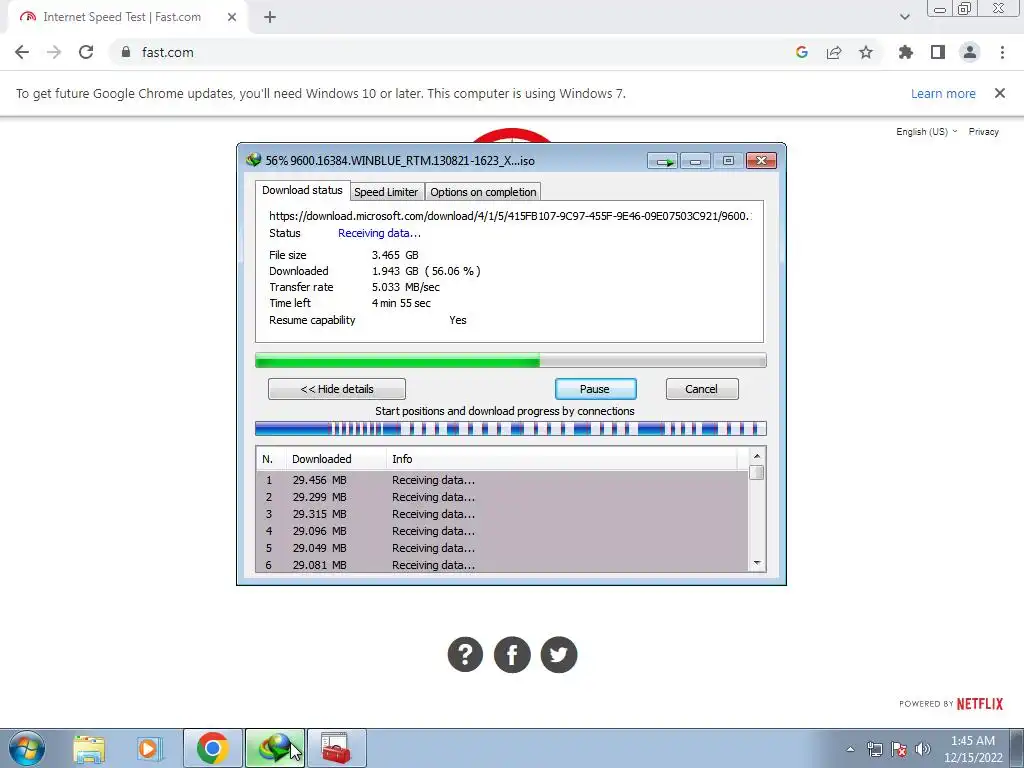Screen dimensions: 1024x768
Task: Click the network tray icon
Action: pos(874,749)
